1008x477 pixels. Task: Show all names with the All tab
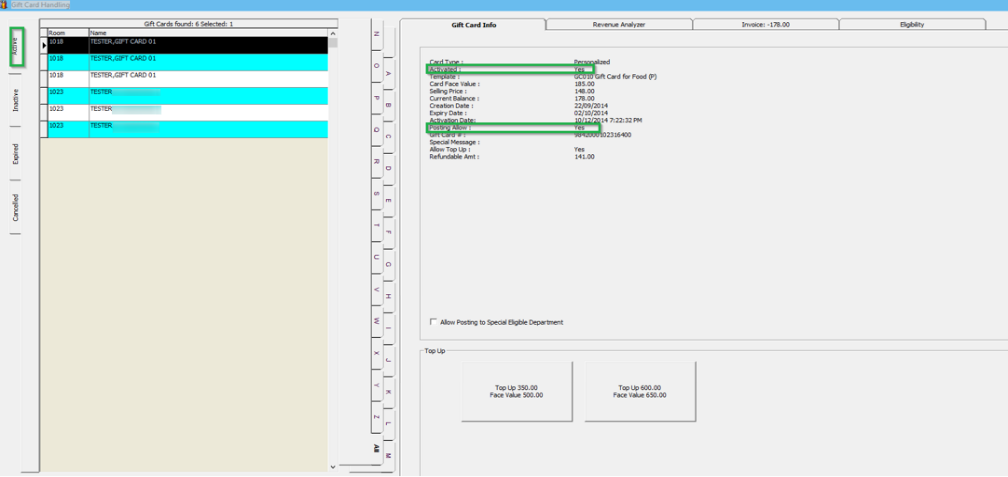click(376, 449)
